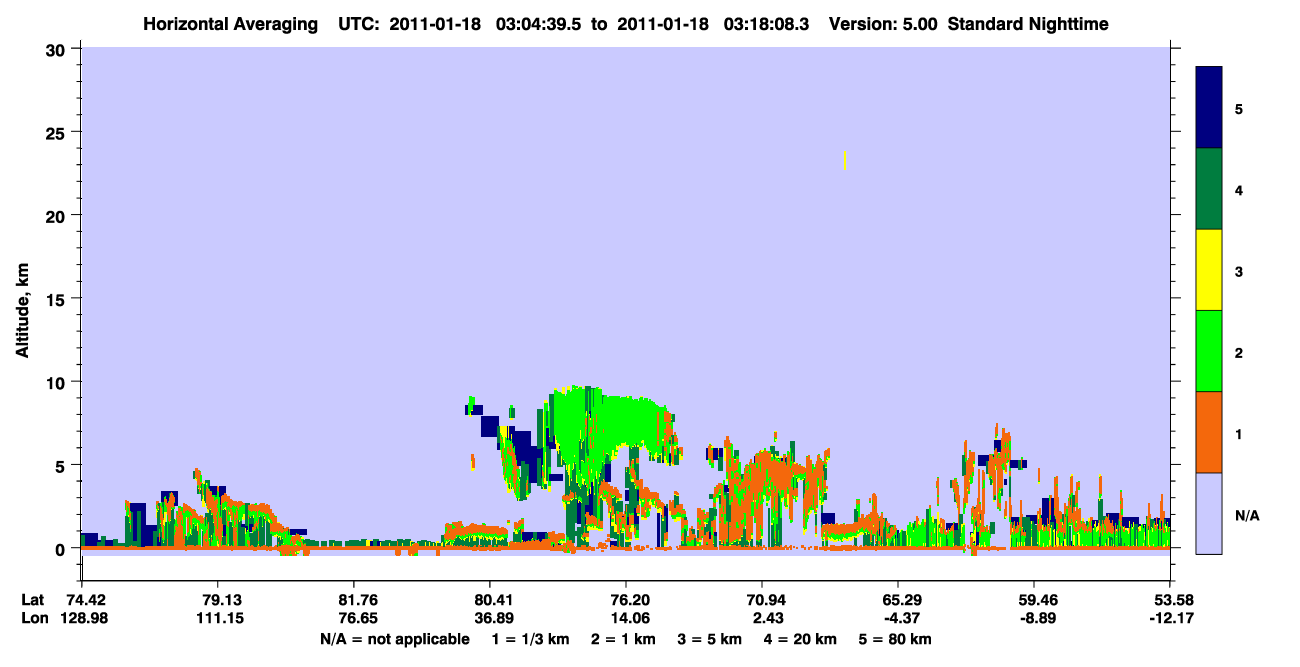The image size is (1300, 667).
Task: Click the start time '03:04:39.5' in title
Action: pyautogui.click(x=540, y=23)
